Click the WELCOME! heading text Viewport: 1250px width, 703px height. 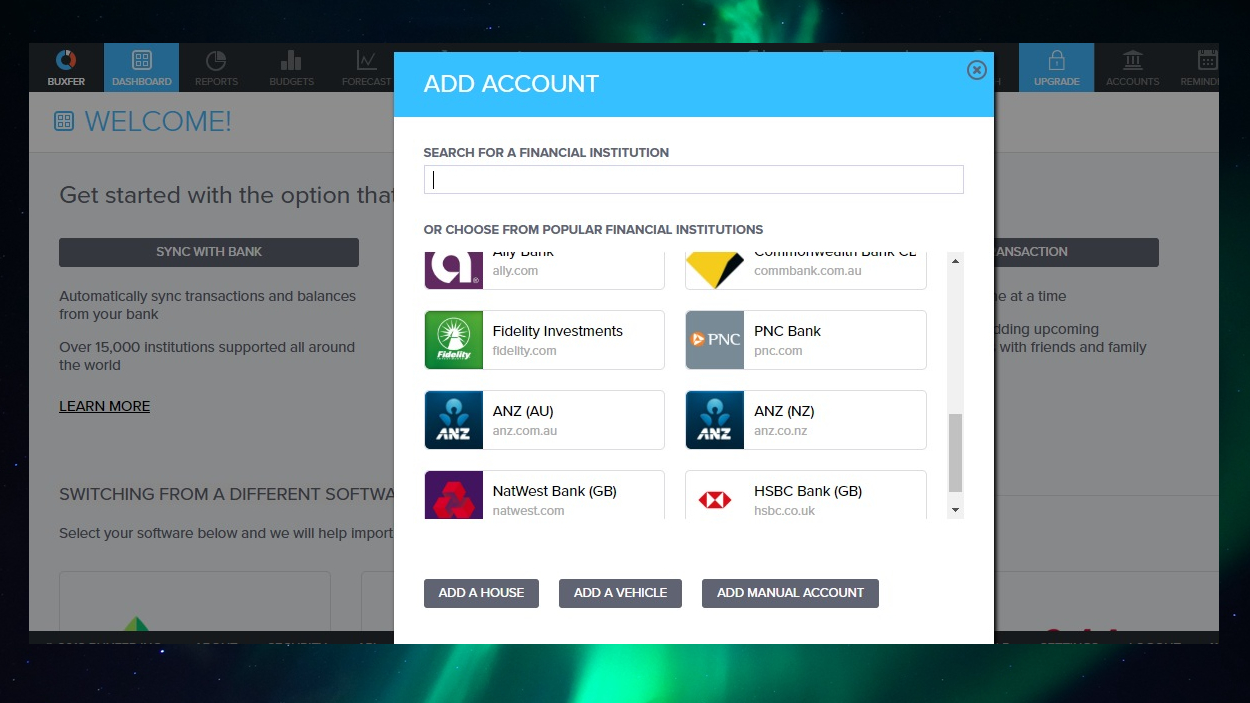(158, 122)
